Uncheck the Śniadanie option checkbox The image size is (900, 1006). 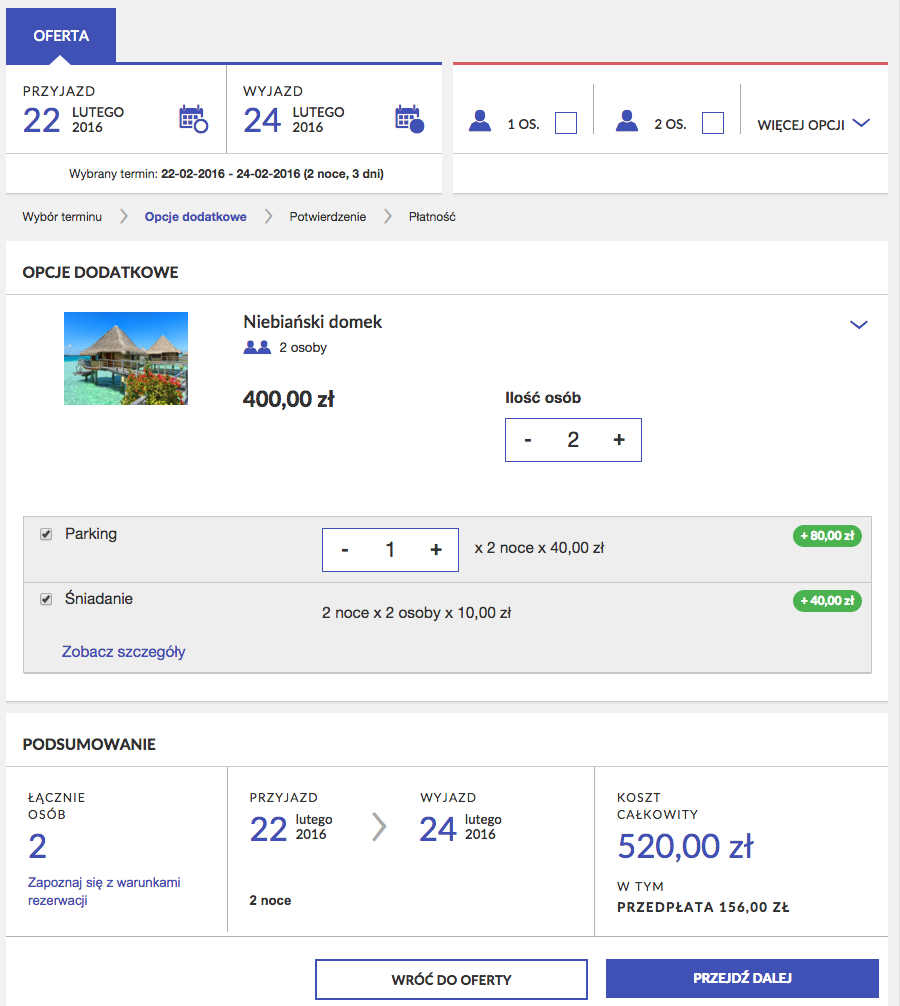[x=46, y=599]
